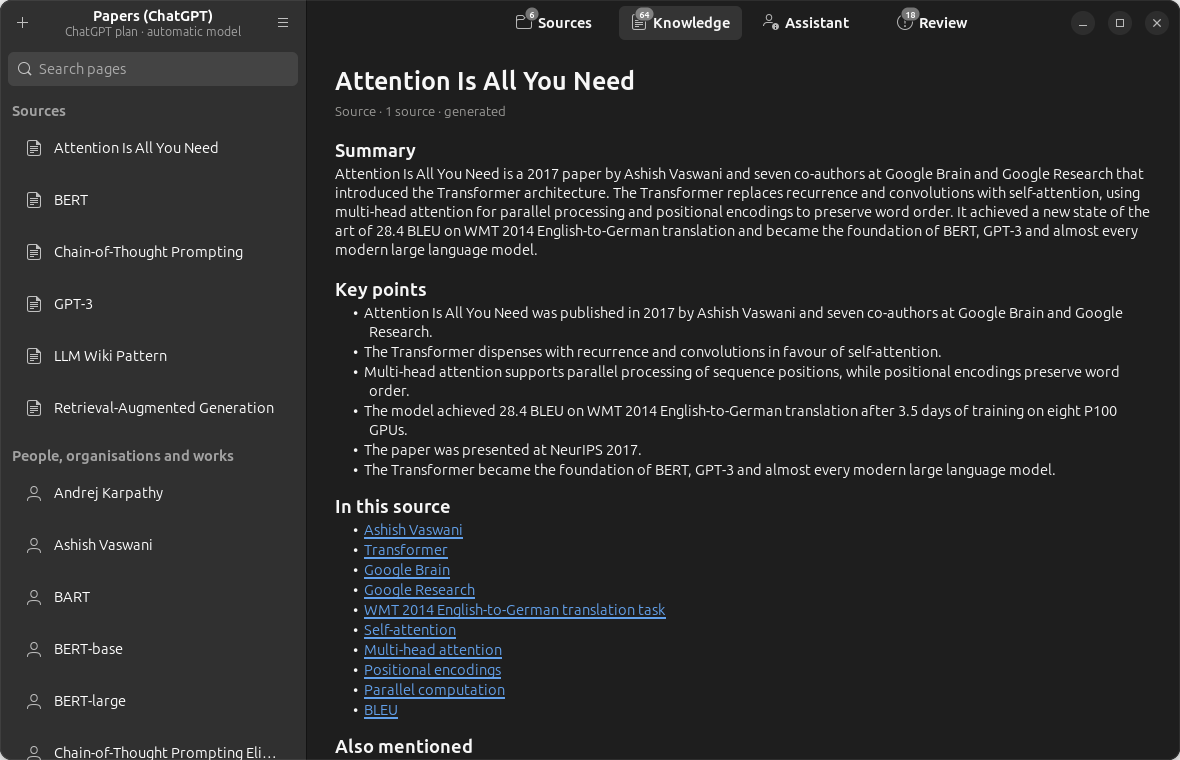1180x760 pixels.
Task: Select the BERT source page
Action: click(x=153, y=200)
